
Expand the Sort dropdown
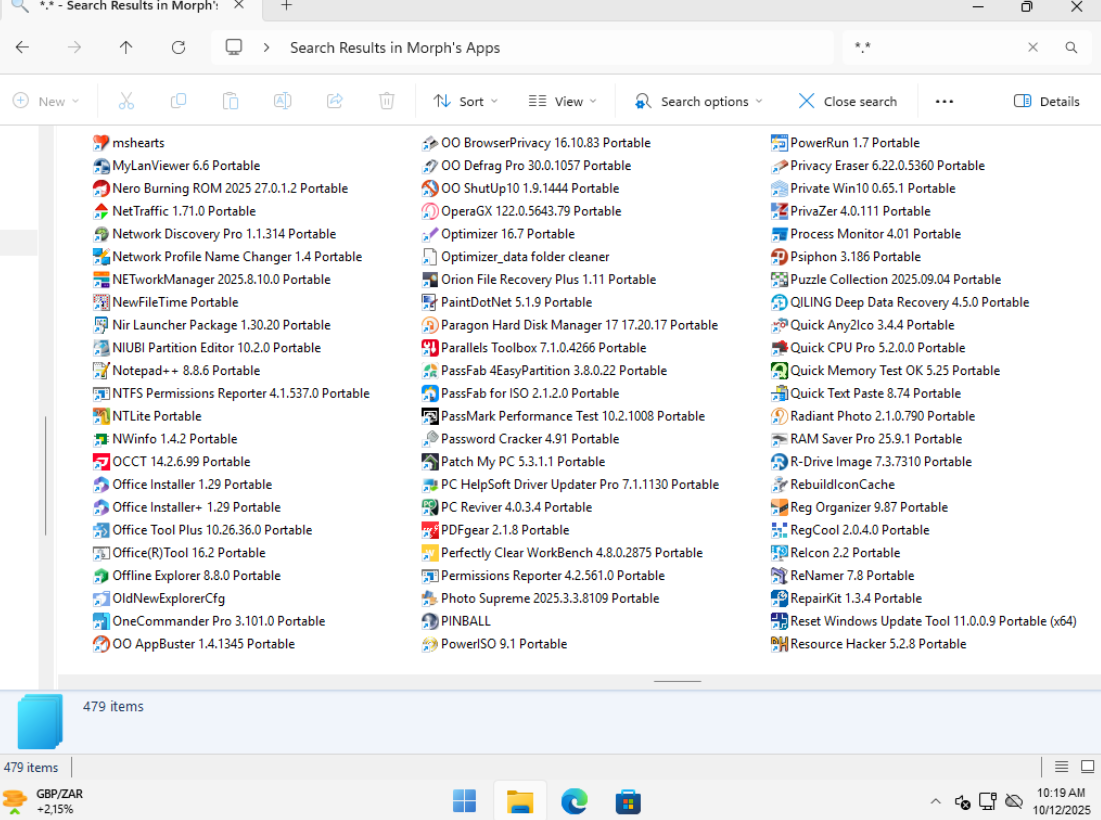point(465,101)
